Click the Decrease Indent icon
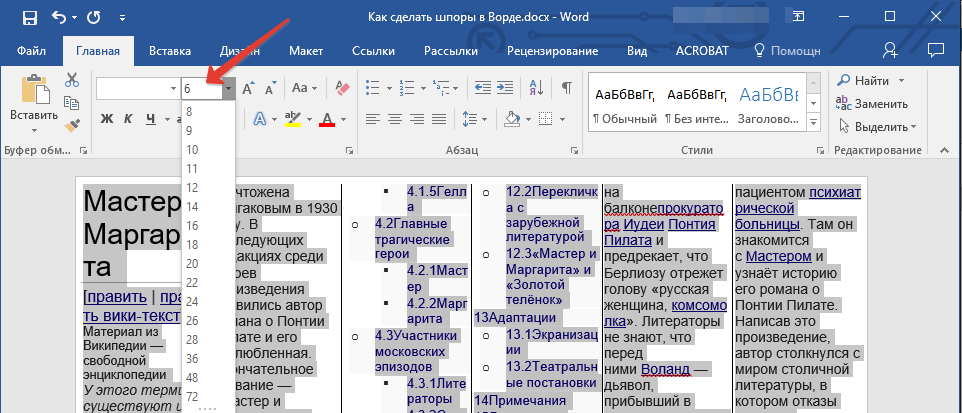The image size is (962, 413). [483, 88]
